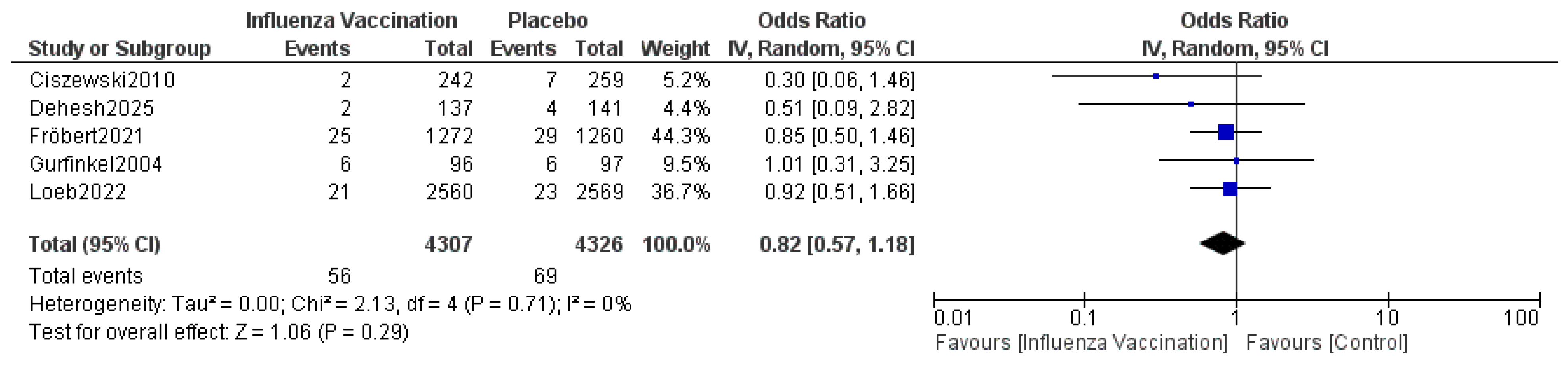Select the Gurfinkel2004 study label
This screenshot has width=1568, height=367.
tap(96, 164)
